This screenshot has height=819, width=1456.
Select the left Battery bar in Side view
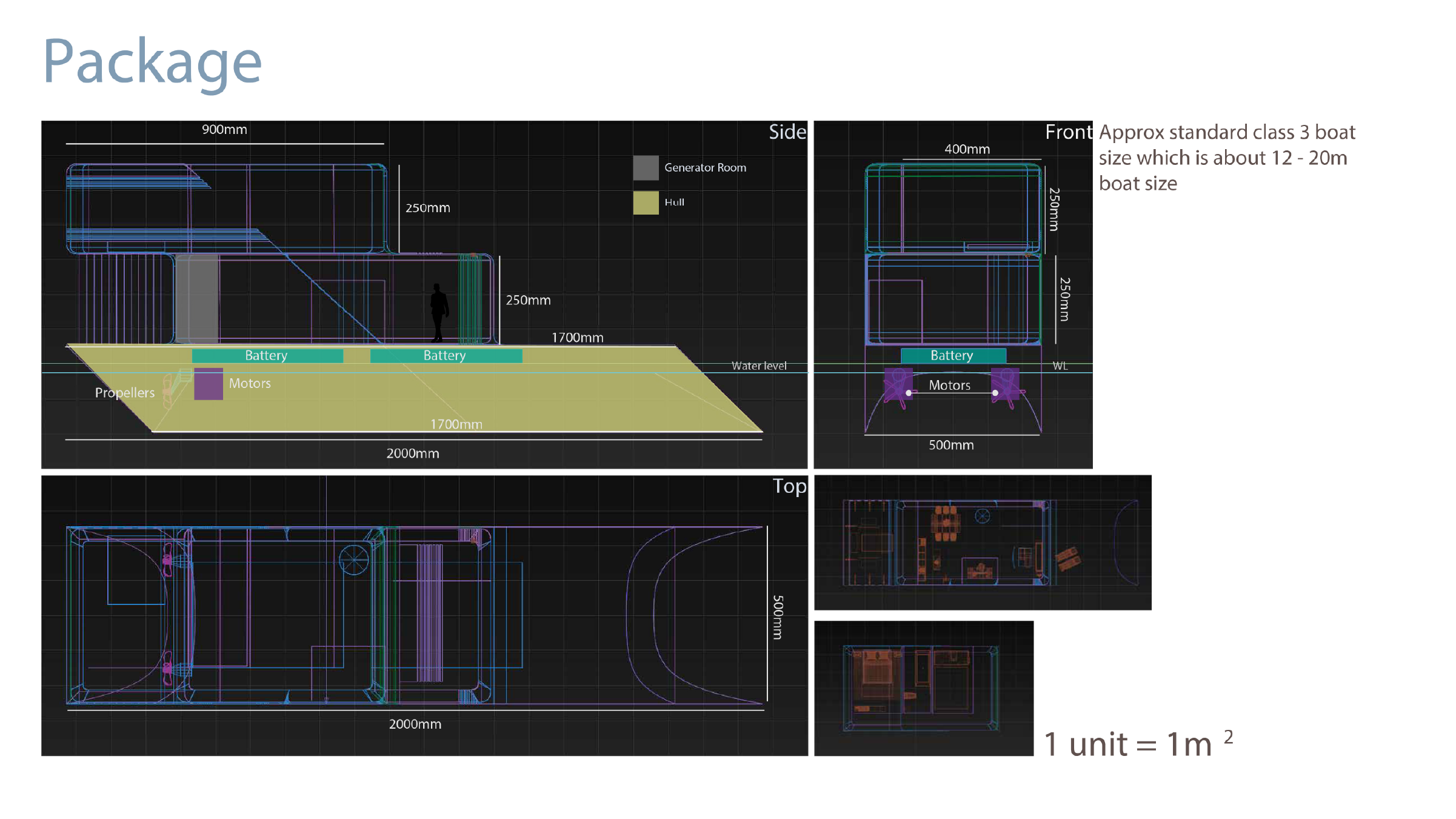tap(267, 356)
